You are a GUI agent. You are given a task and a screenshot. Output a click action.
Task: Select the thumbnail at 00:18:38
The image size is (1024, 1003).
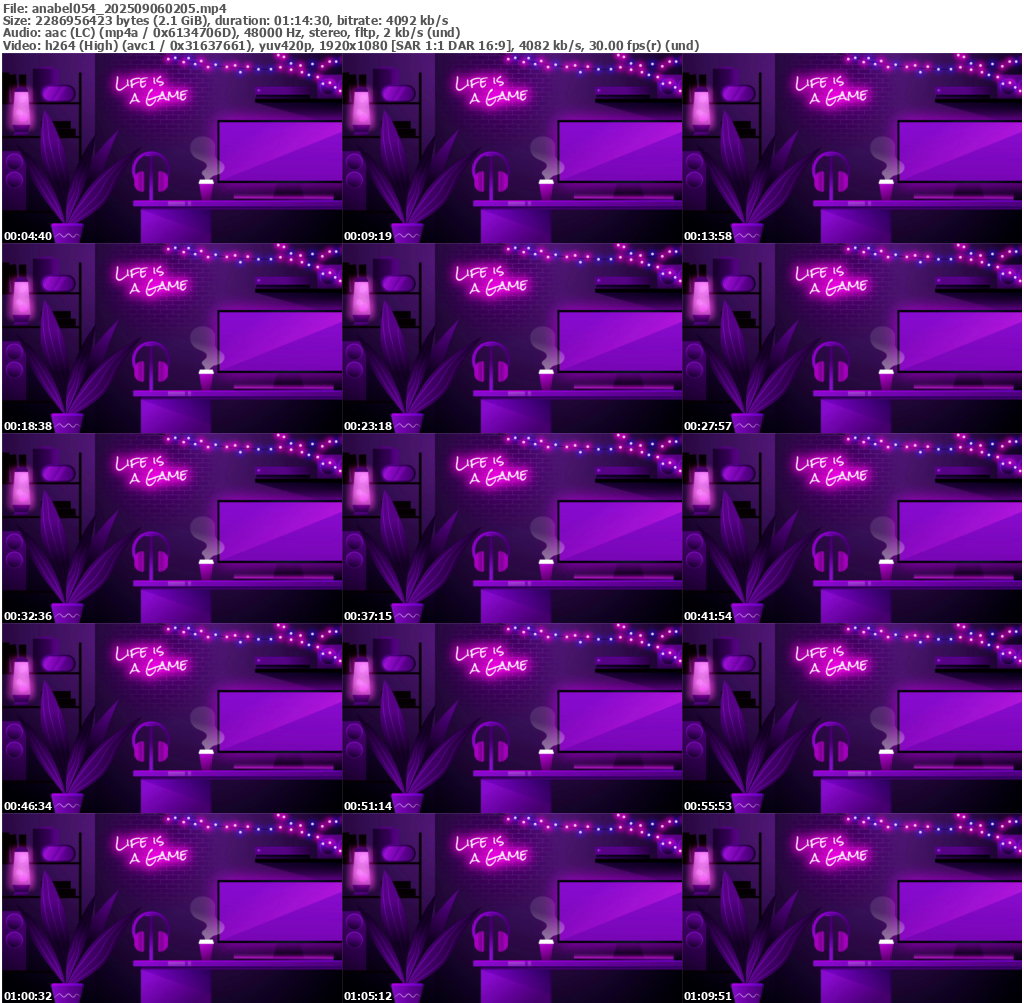pos(172,338)
